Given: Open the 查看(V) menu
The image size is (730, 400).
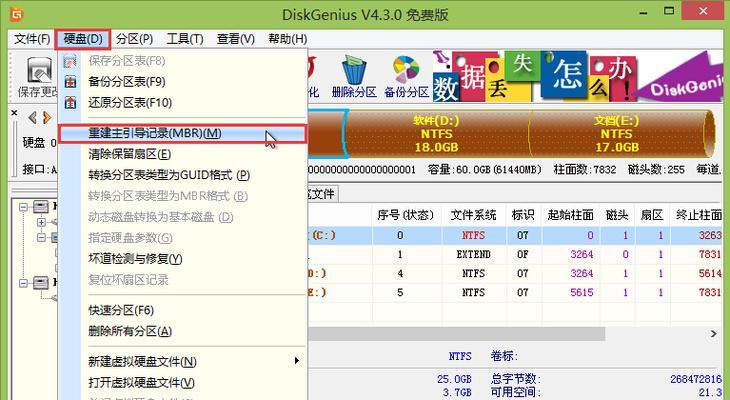Looking at the screenshot, I should (236, 39).
